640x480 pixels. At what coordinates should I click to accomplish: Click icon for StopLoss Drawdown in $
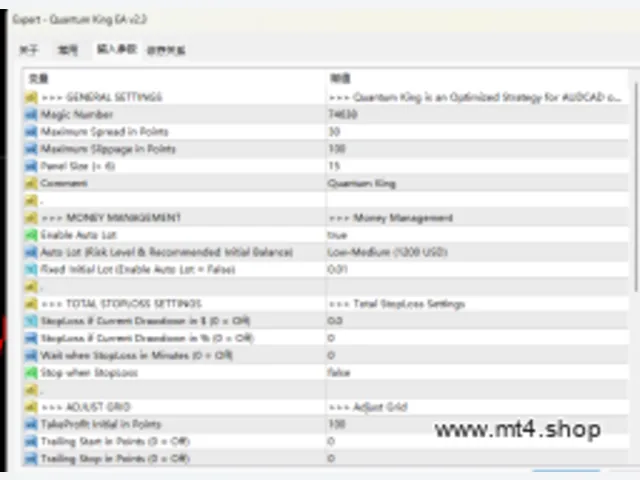point(31,321)
